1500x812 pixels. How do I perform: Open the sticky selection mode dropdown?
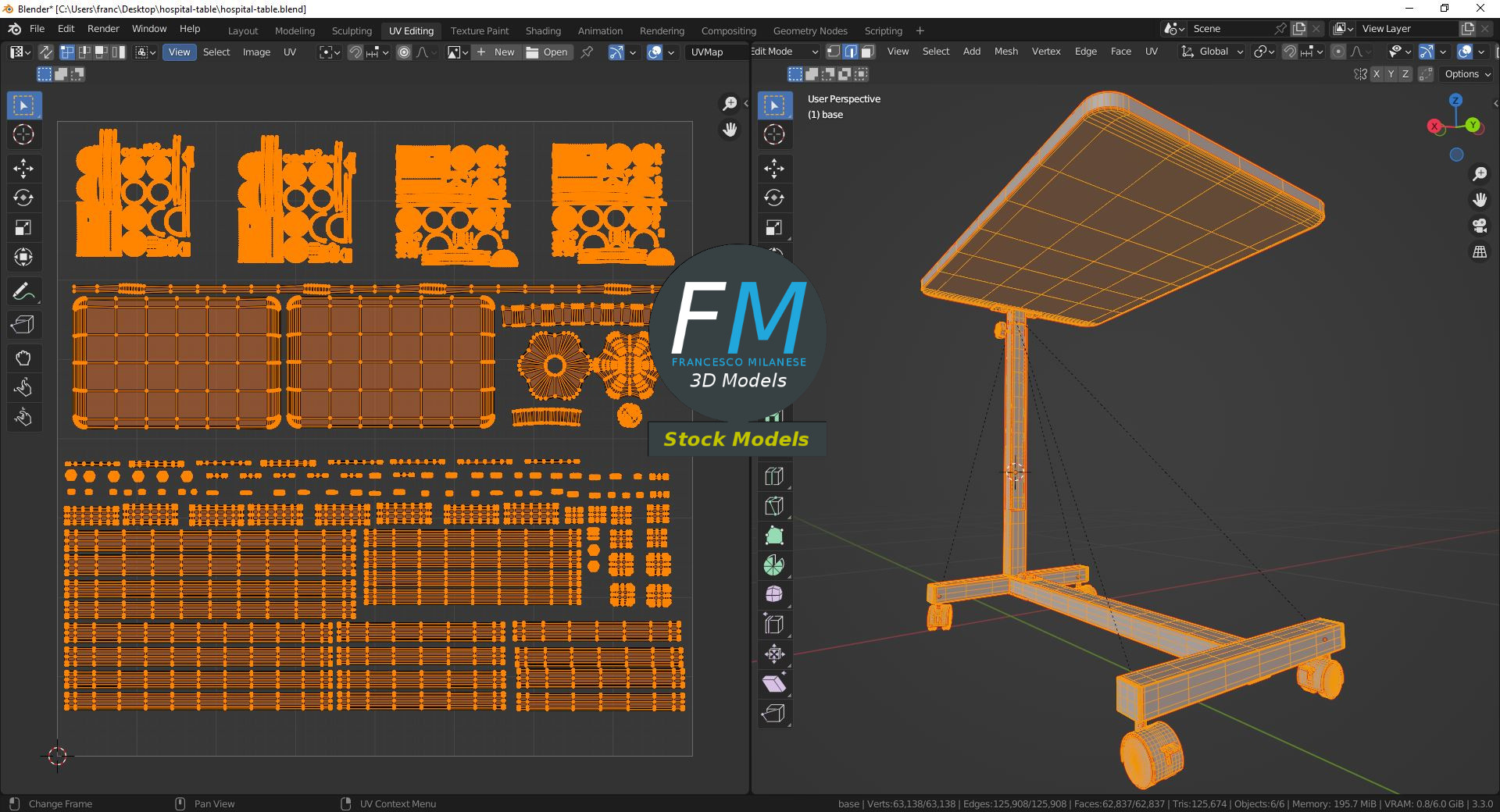[x=146, y=52]
